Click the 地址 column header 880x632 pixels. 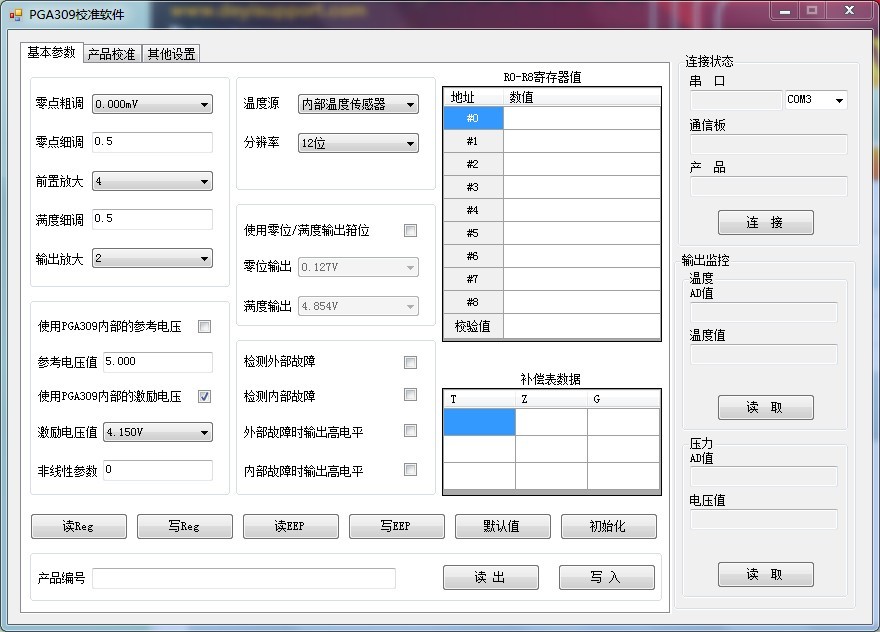click(x=474, y=97)
